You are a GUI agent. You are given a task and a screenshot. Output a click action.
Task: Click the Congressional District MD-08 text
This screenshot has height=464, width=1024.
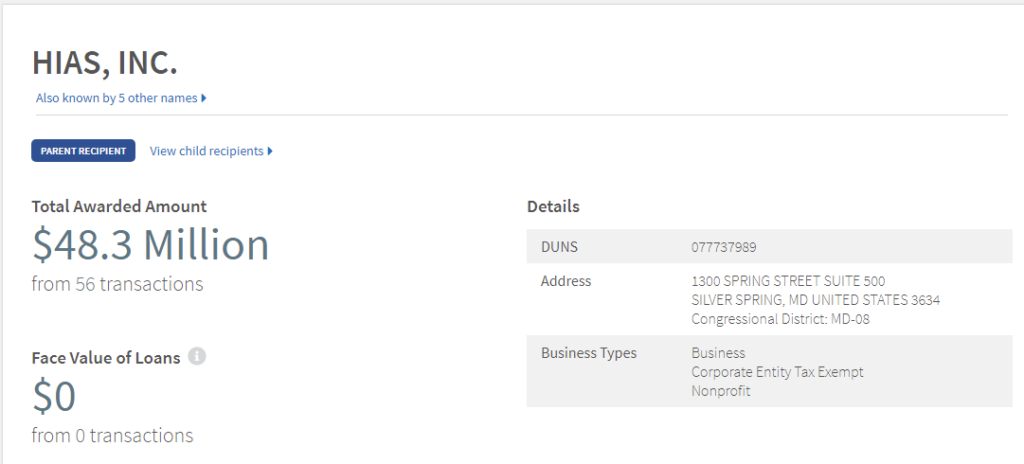773,319
